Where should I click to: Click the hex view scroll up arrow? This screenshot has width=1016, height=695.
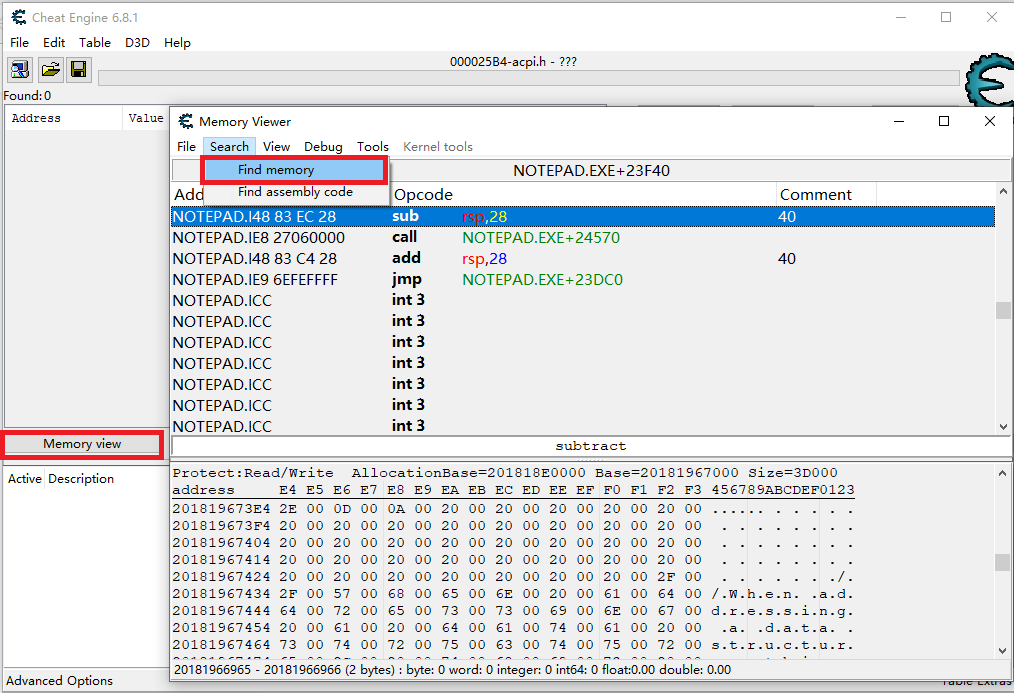[1003, 473]
